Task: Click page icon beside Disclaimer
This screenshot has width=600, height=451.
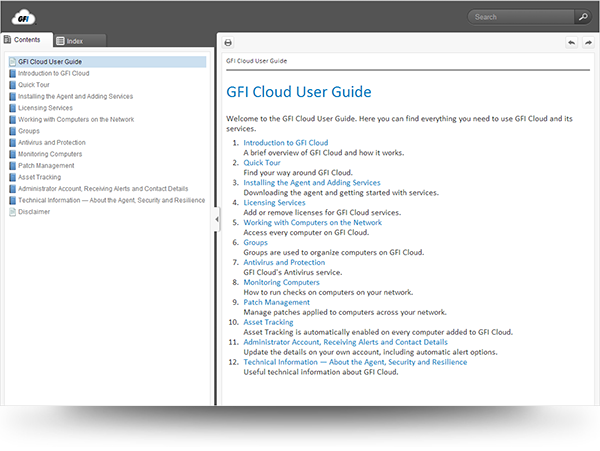Action: (x=13, y=212)
